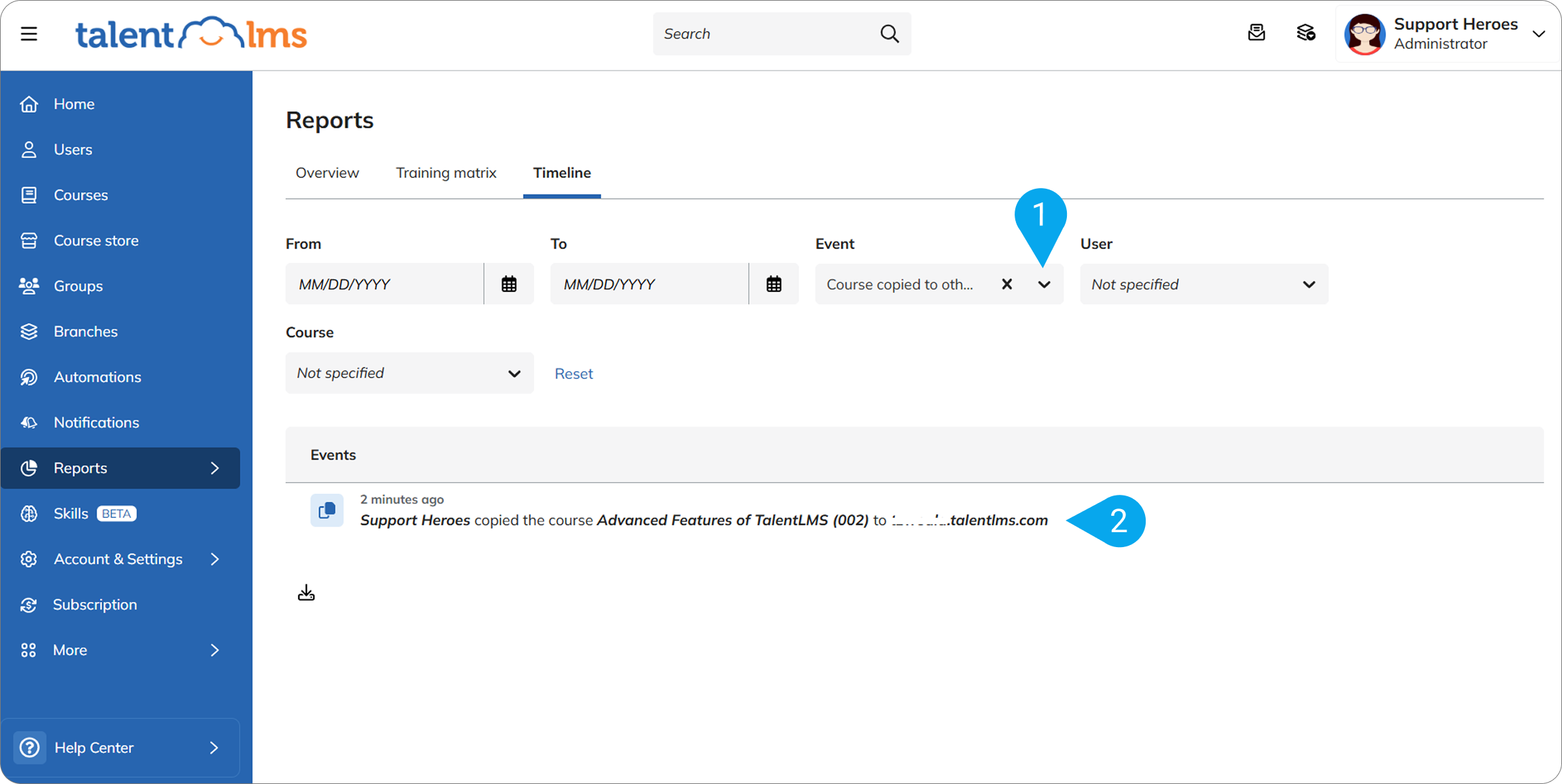The width and height of the screenshot is (1562, 784).
Task: Click the Notifications icon in sidebar
Action: [x=29, y=422]
